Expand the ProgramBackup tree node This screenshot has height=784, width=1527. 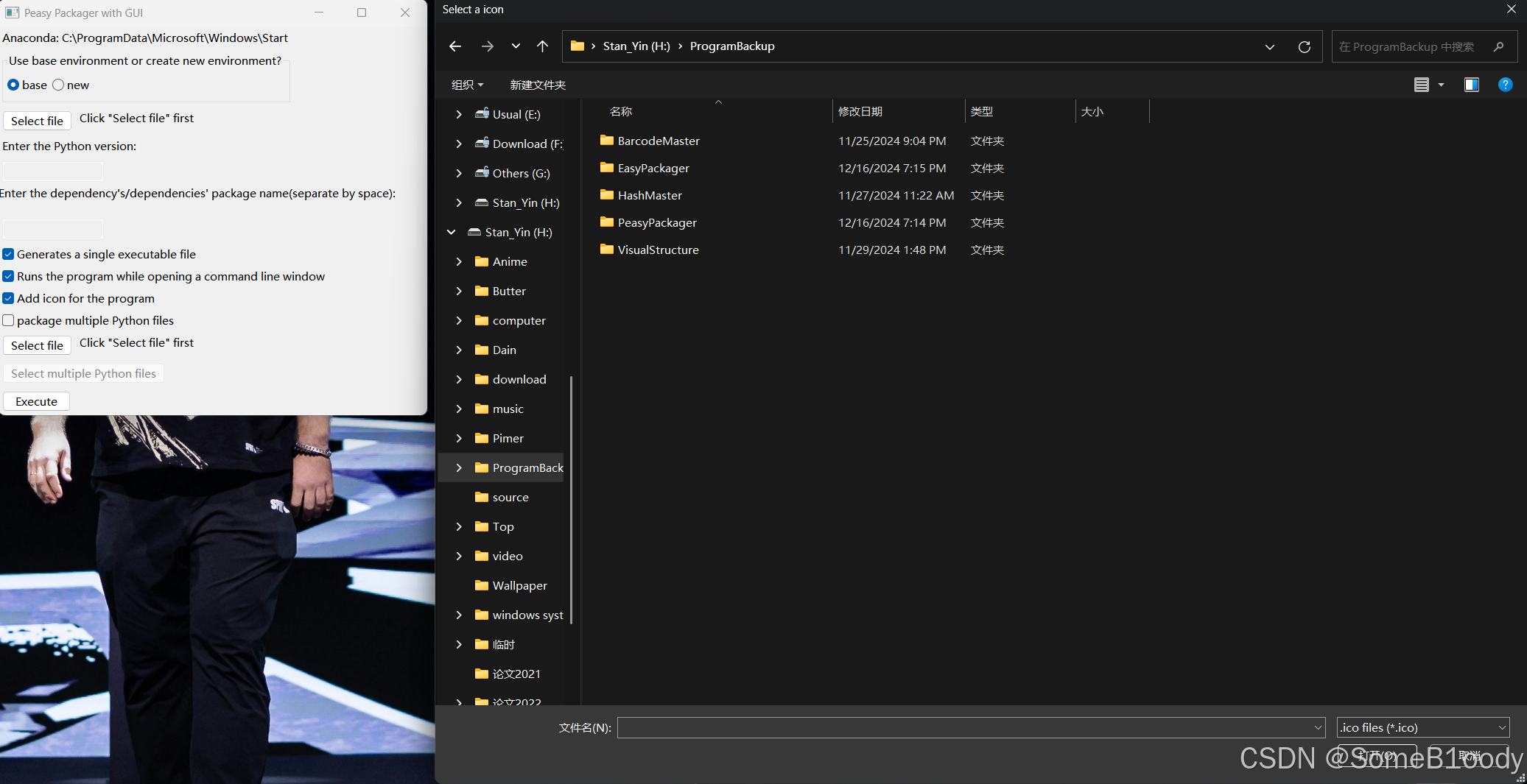pos(459,467)
